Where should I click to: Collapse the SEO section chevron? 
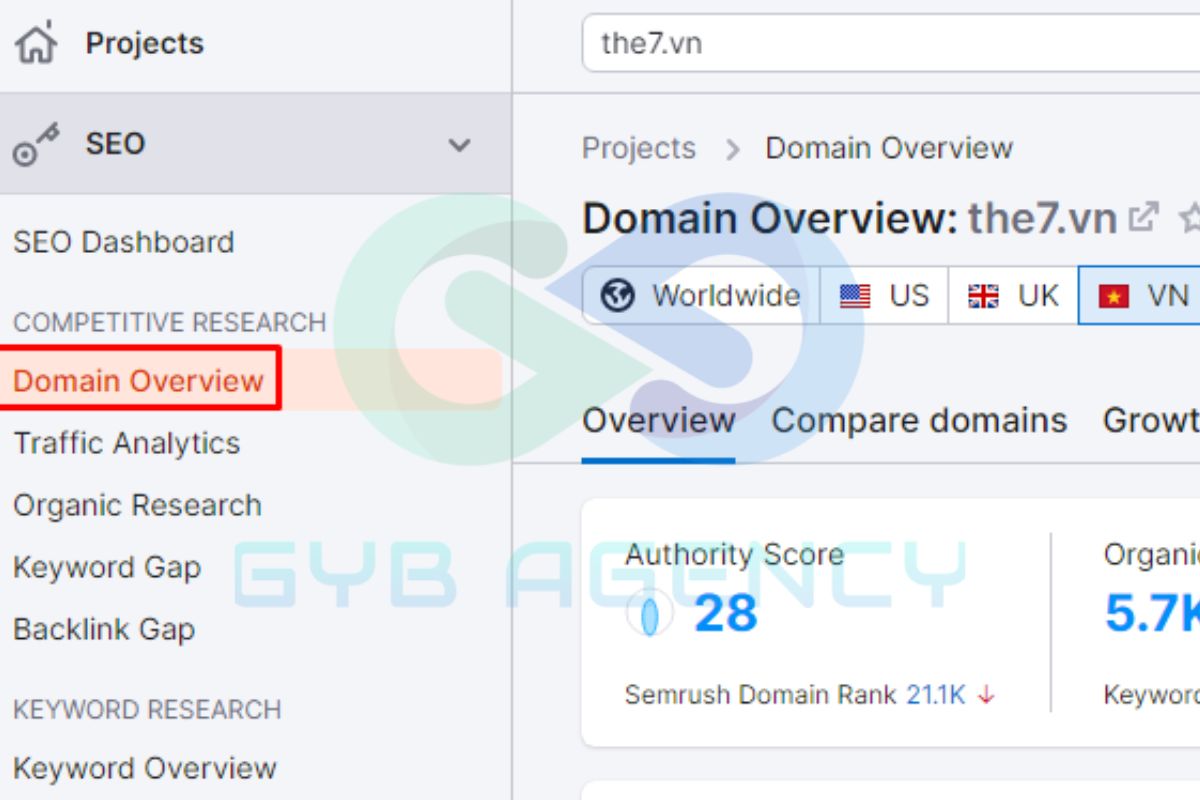[x=459, y=145]
